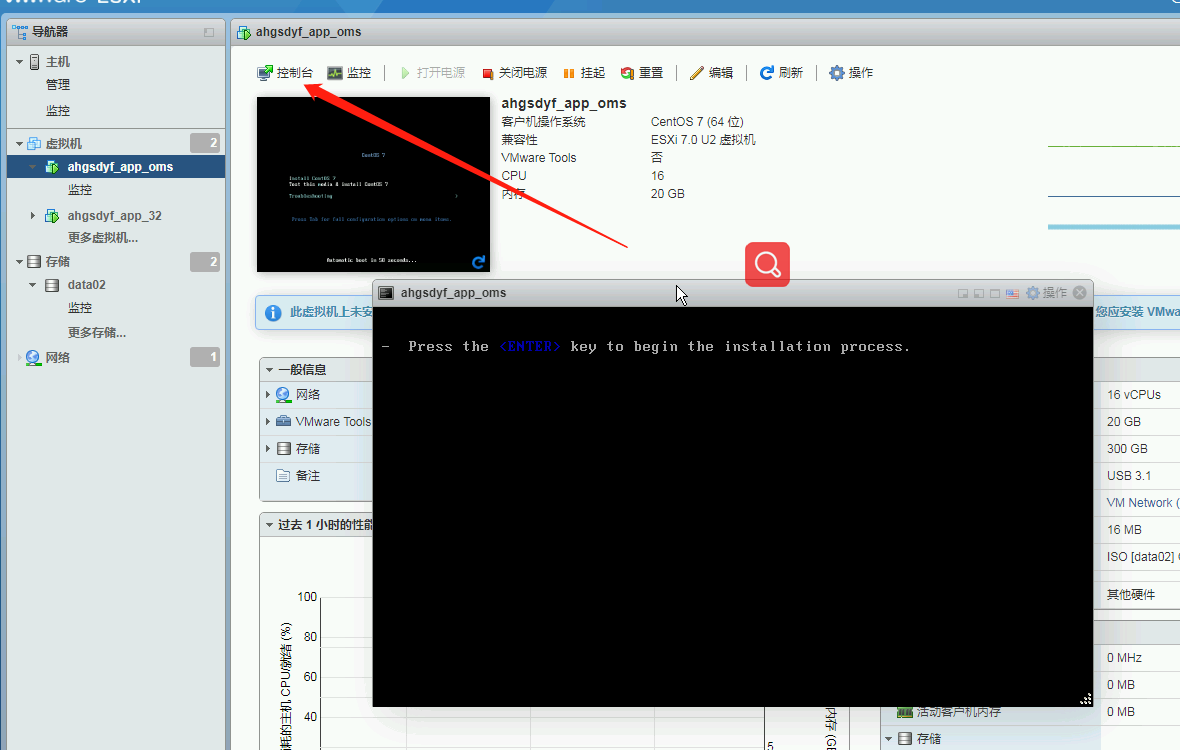
Task: Click the 打开电源 power on button
Action: pyautogui.click(x=433, y=73)
